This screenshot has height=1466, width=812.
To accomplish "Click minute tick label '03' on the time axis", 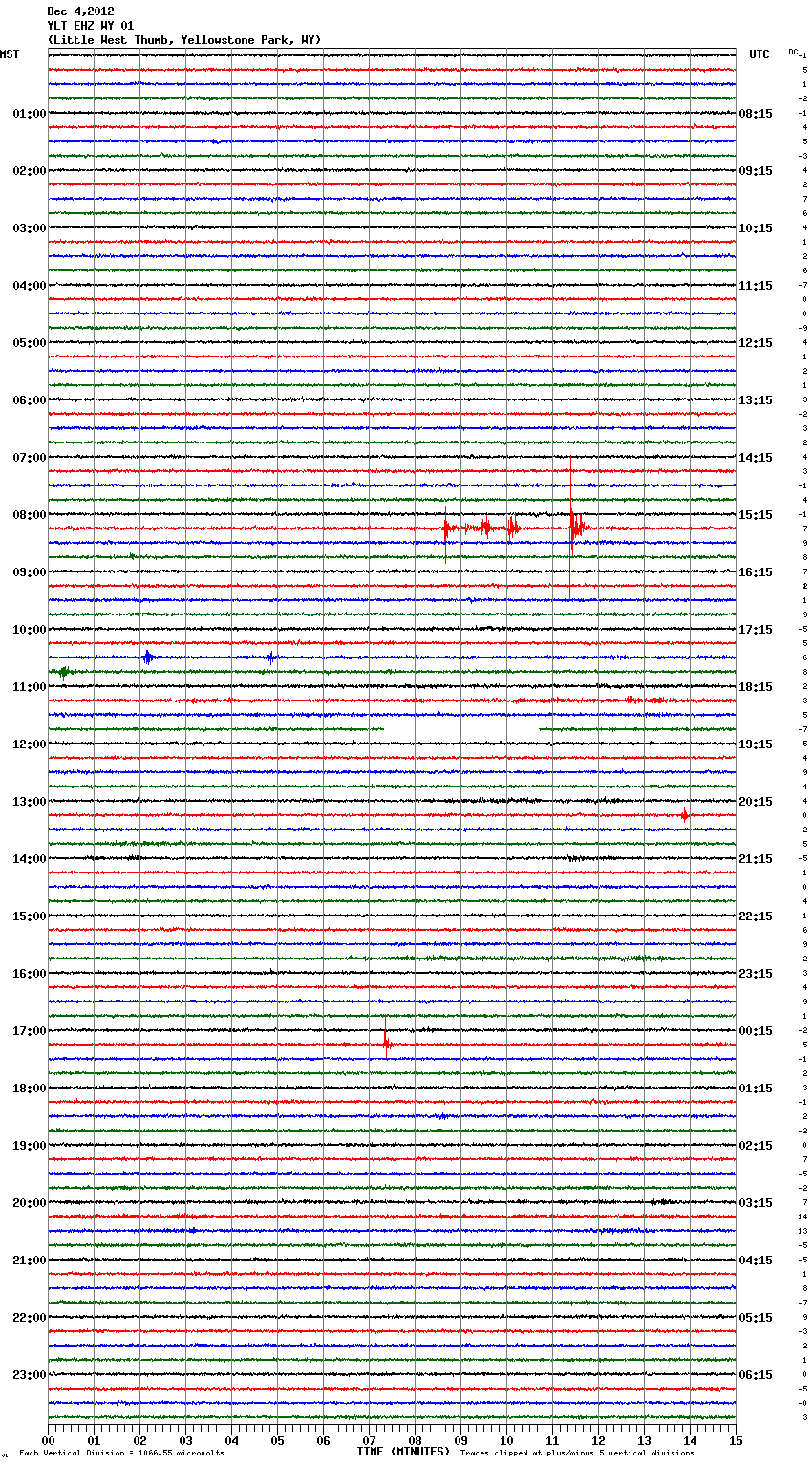I will 185,1440.
